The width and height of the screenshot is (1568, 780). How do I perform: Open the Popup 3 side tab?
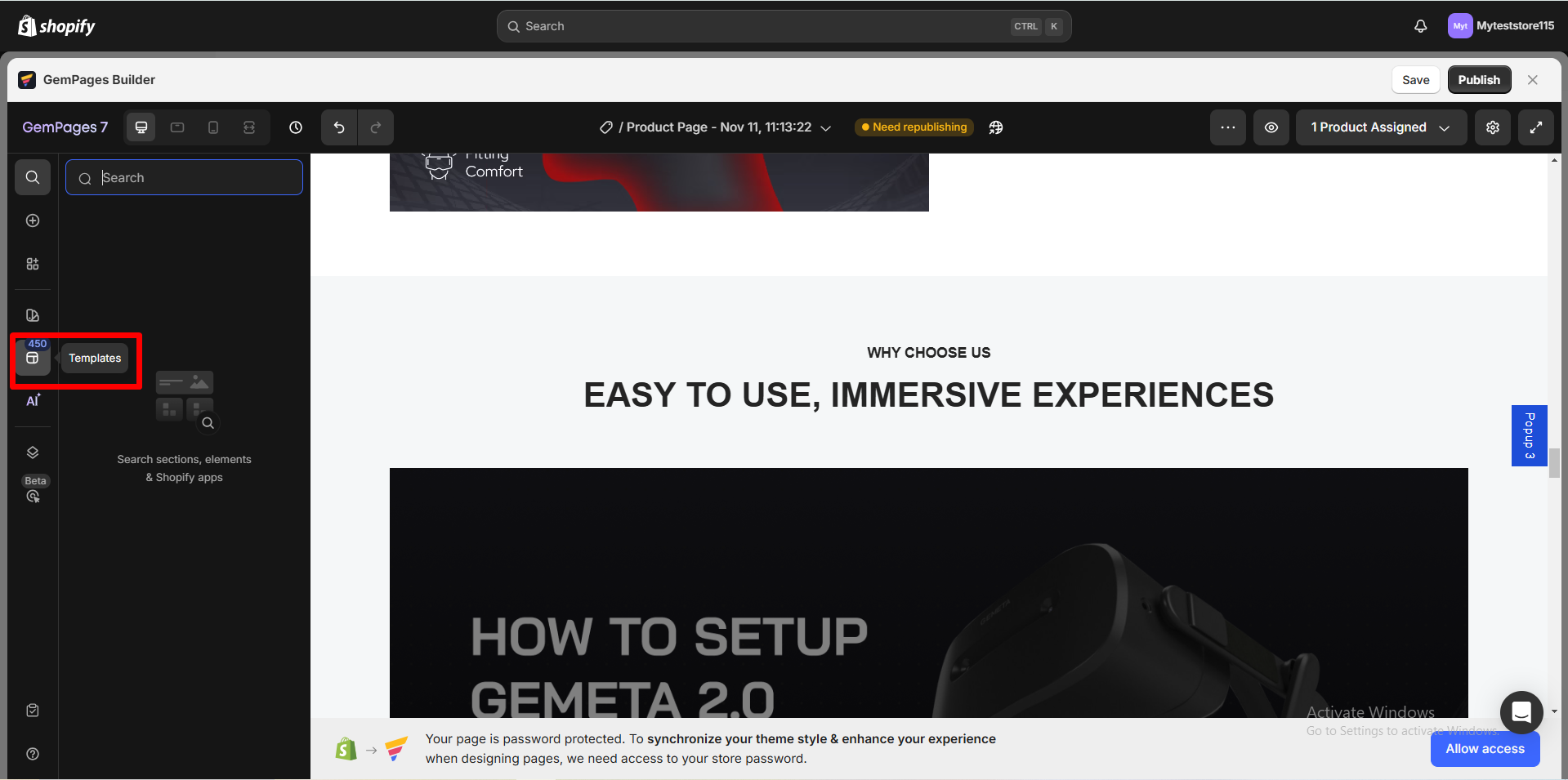tap(1529, 435)
